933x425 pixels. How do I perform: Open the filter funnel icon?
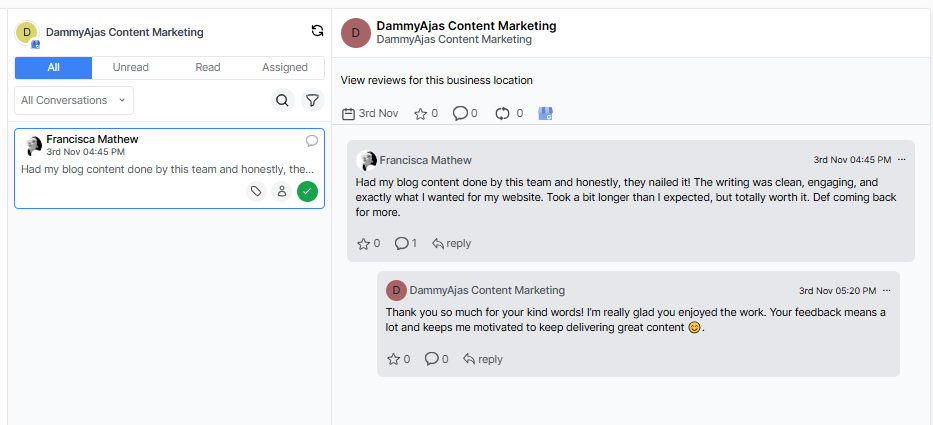pos(313,100)
